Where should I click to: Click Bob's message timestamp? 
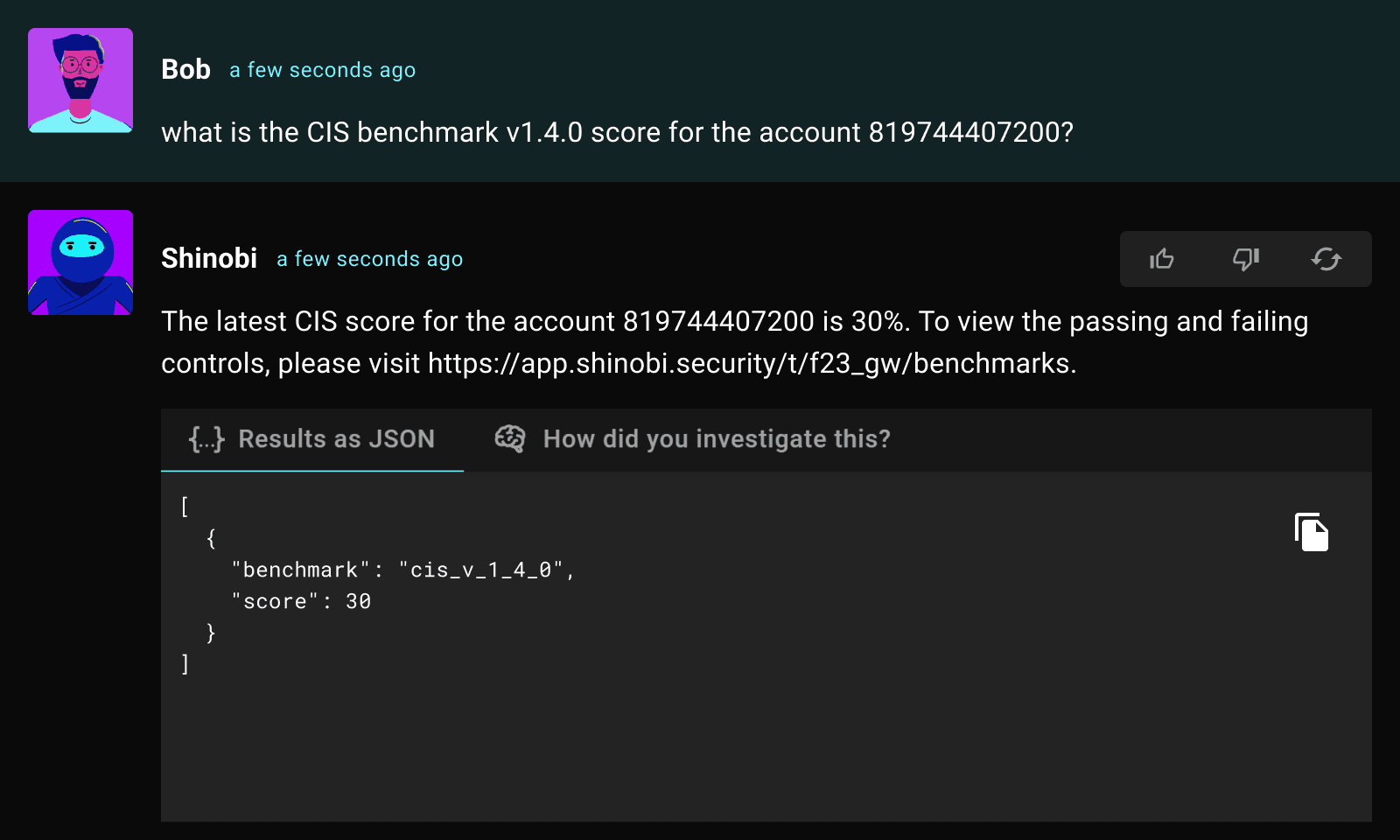tap(322, 70)
